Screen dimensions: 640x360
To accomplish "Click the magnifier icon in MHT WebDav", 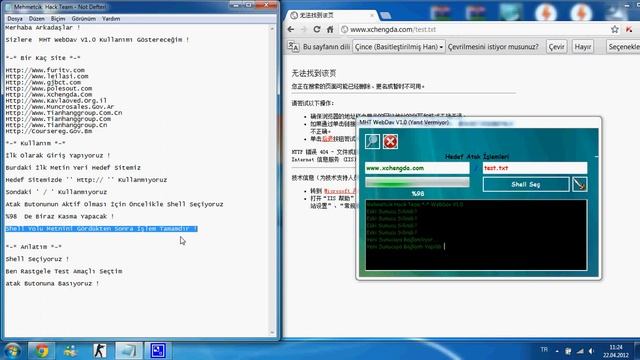I will (x=372, y=141).
